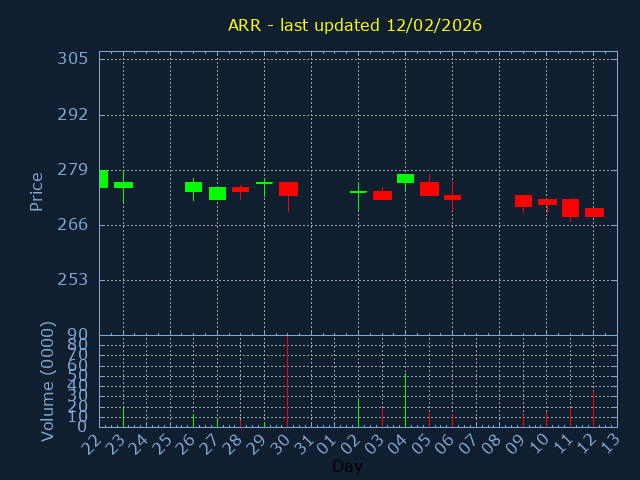Click the x-axis day label 12

coord(586,443)
